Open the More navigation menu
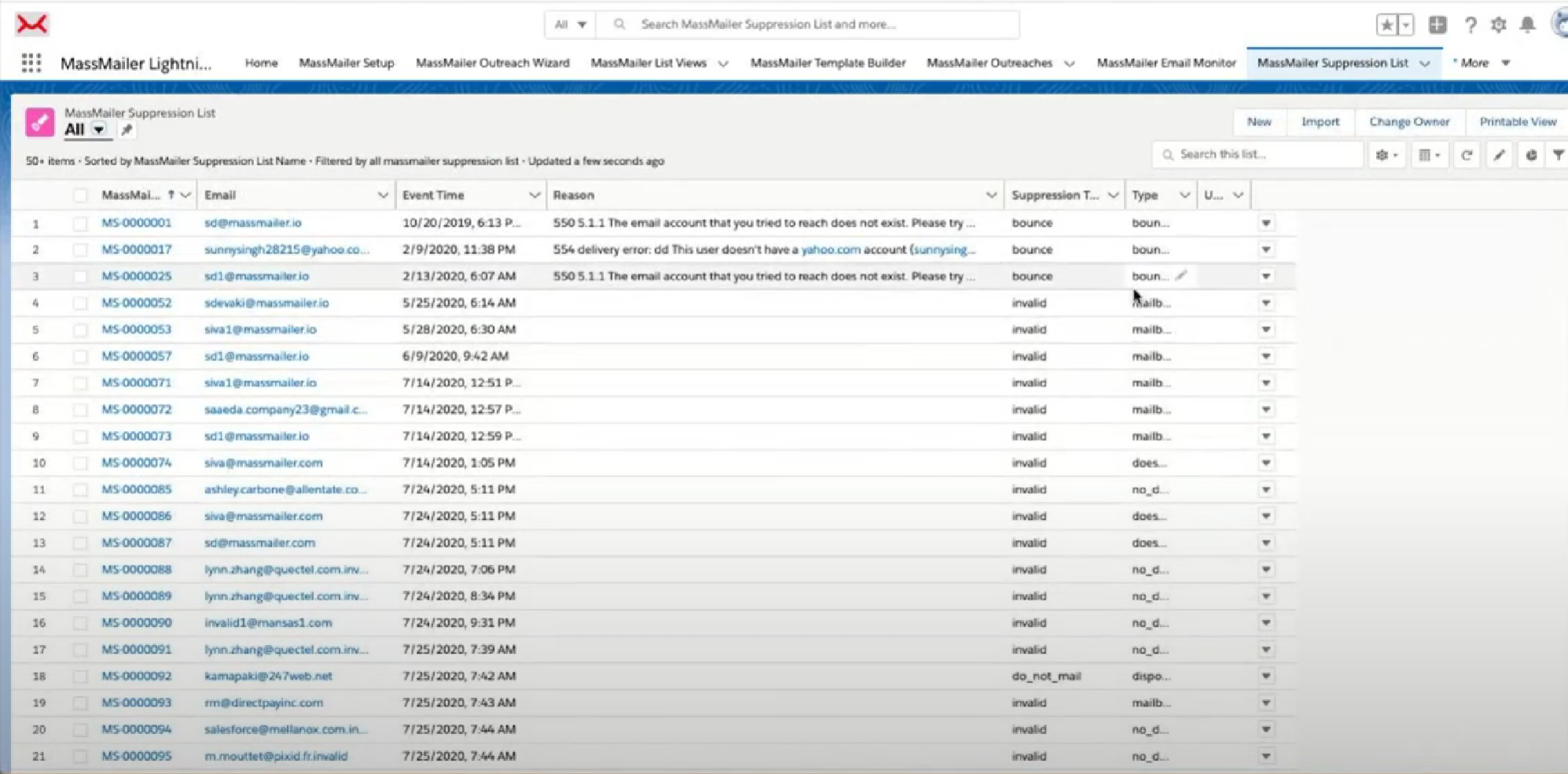This screenshot has height=774, width=1568. tap(1482, 63)
